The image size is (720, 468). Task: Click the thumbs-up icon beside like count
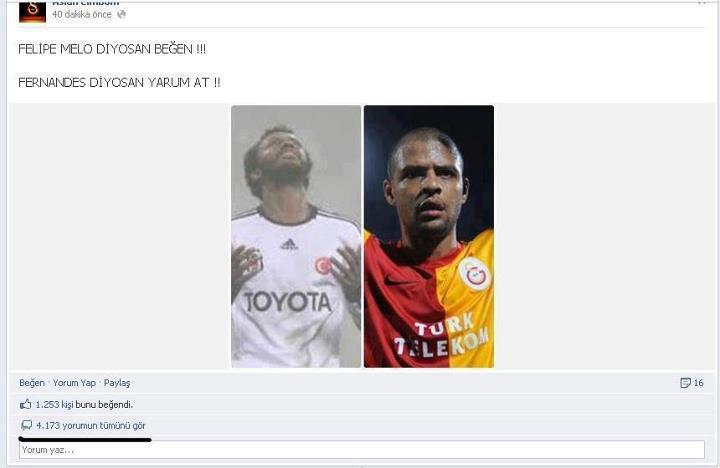(26, 405)
